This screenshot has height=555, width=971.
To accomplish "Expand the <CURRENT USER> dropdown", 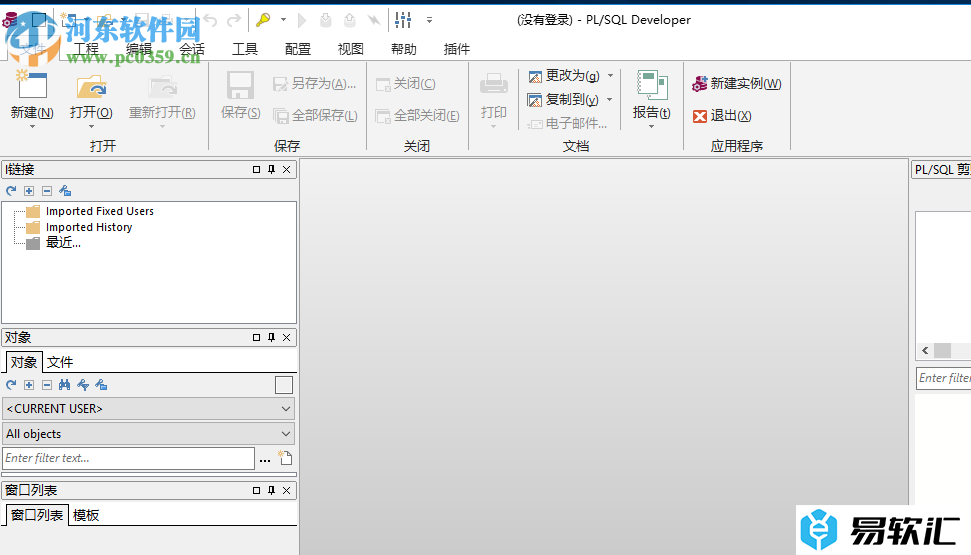I will coord(285,409).
